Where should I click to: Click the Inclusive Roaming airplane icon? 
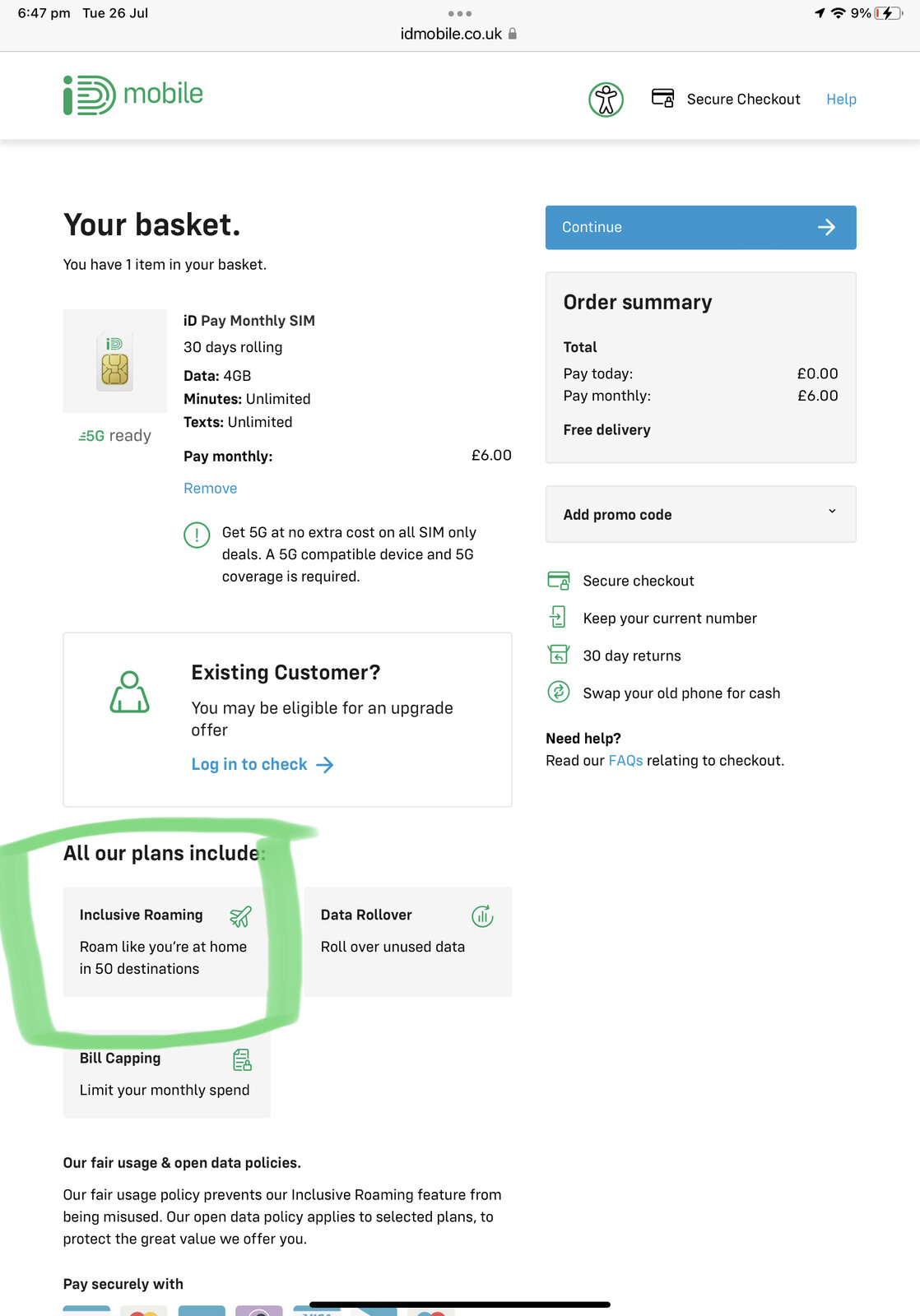[x=240, y=916]
